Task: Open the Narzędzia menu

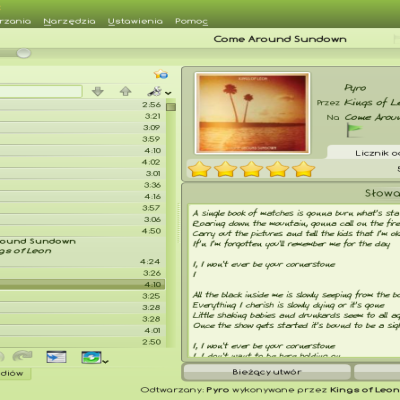Action: [69, 21]
